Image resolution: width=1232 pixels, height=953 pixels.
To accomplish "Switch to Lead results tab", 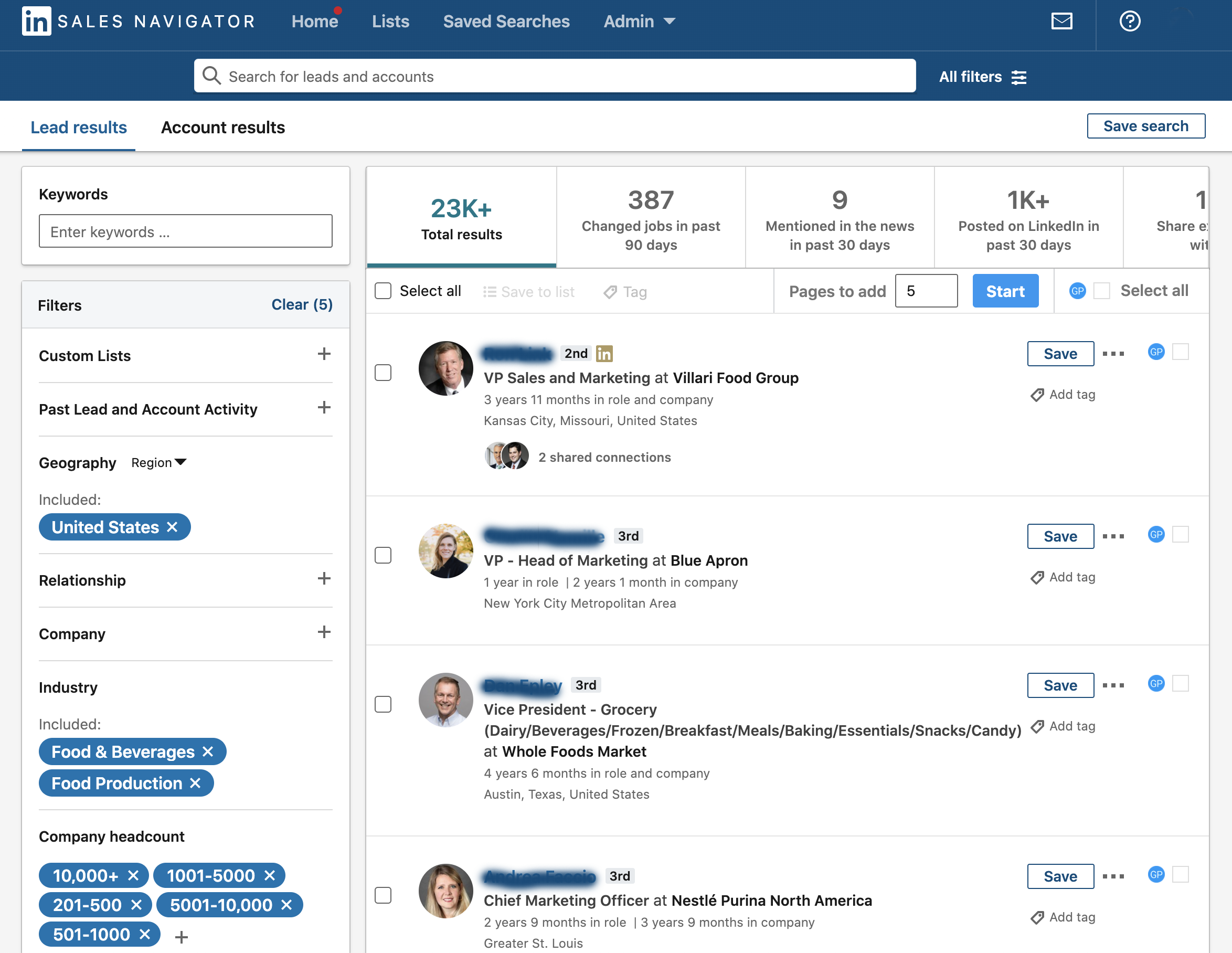I will tap(78, 128).
